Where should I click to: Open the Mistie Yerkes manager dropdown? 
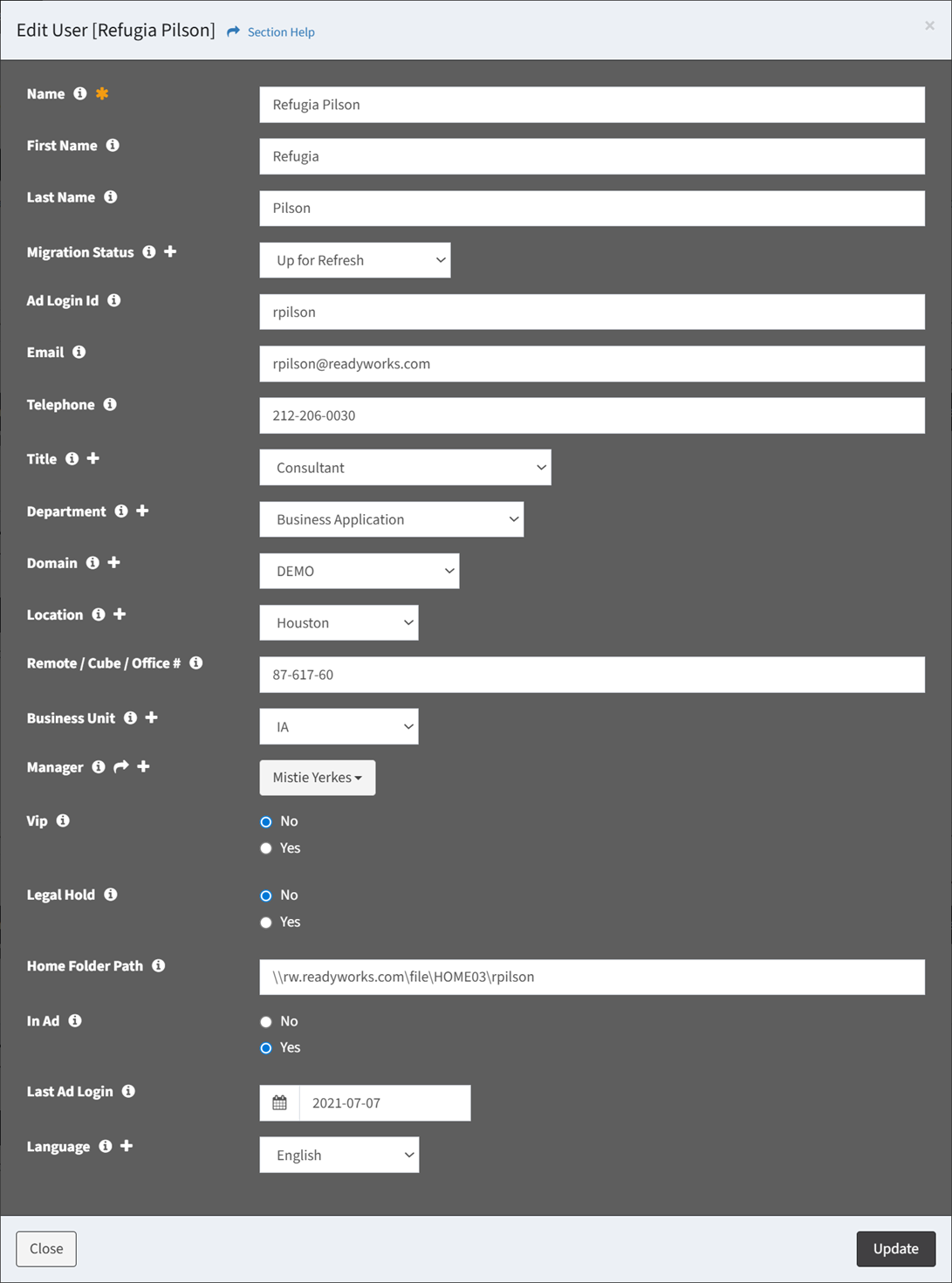(x=318, y=778)
